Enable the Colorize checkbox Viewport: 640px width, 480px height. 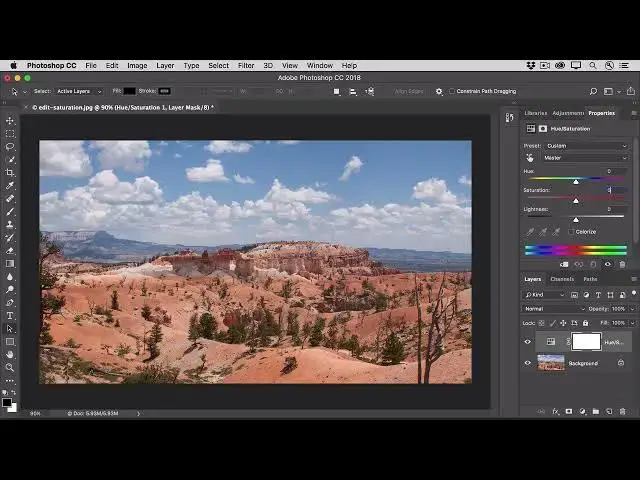(571, 232)
